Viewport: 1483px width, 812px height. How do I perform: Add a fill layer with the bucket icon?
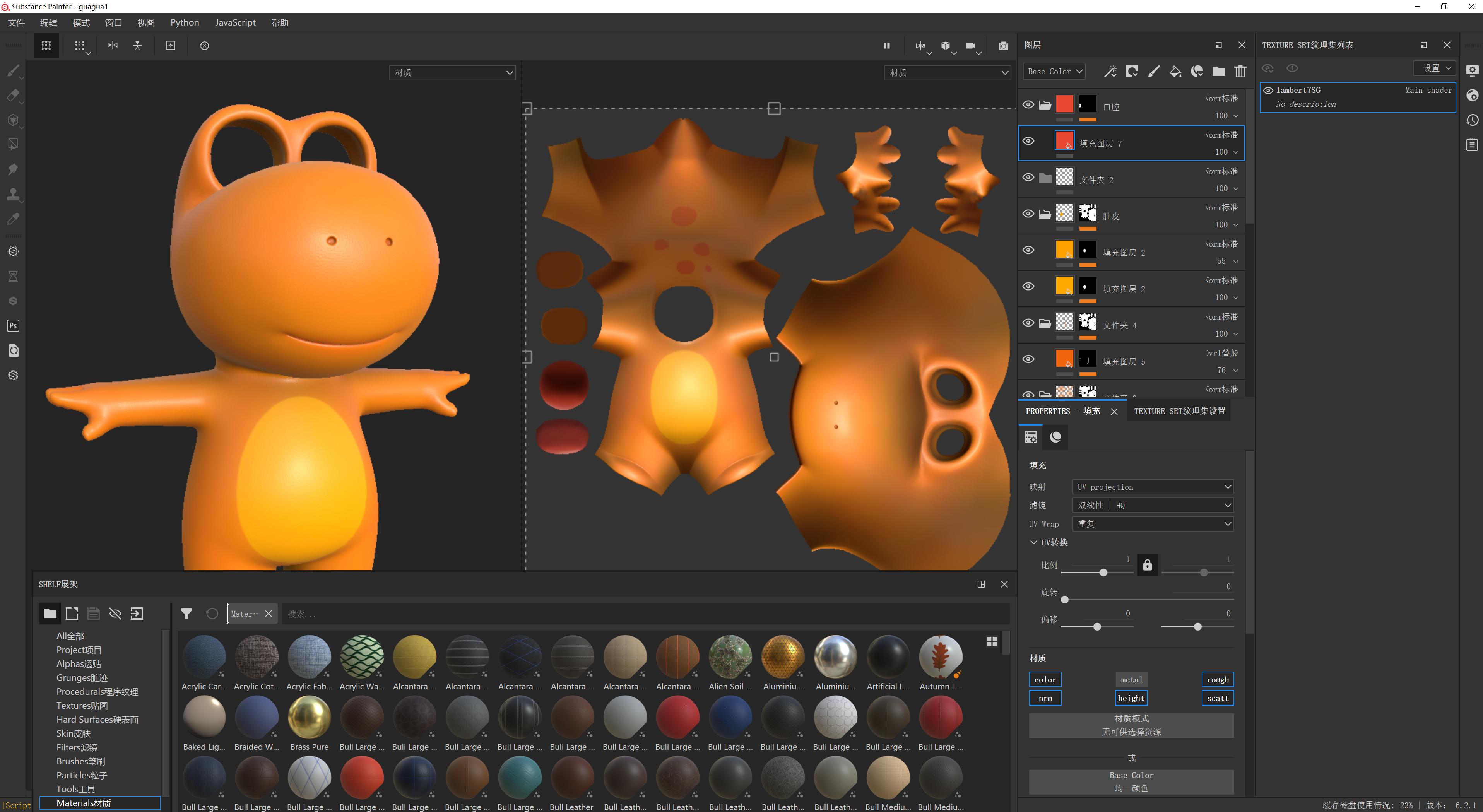[x=1175, y=71]
